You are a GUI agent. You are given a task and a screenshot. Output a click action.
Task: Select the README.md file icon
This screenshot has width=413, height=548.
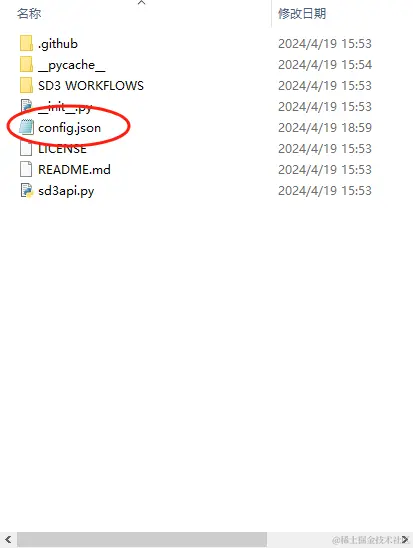click(x=27, y=169)
